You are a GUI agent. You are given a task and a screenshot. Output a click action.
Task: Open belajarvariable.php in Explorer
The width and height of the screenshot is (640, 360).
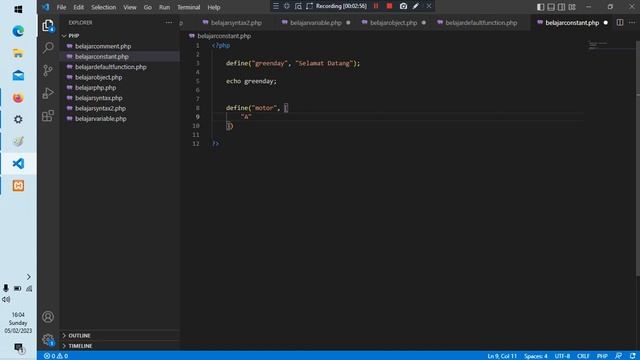click(x=101, y=119)
